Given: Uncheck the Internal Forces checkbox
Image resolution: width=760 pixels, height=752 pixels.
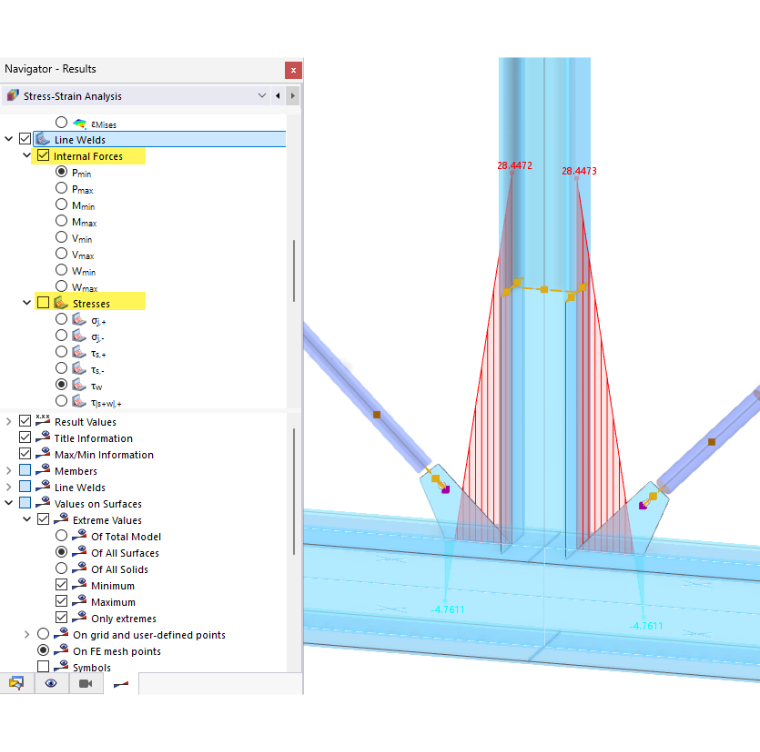Looking at the screenshot, I should (x=43, y=156).
